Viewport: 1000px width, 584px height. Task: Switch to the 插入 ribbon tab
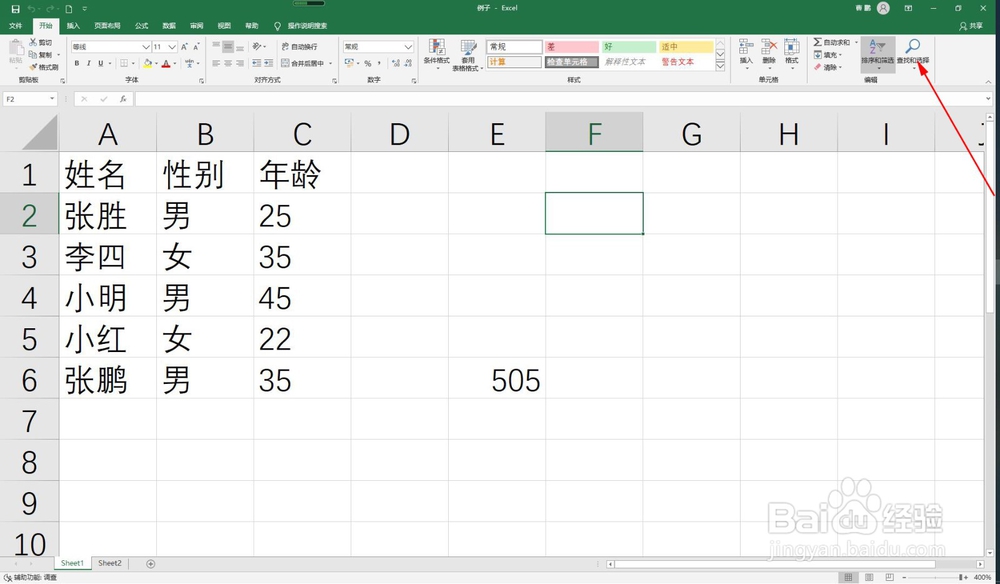pyautogui.click(x=72, y=25)
